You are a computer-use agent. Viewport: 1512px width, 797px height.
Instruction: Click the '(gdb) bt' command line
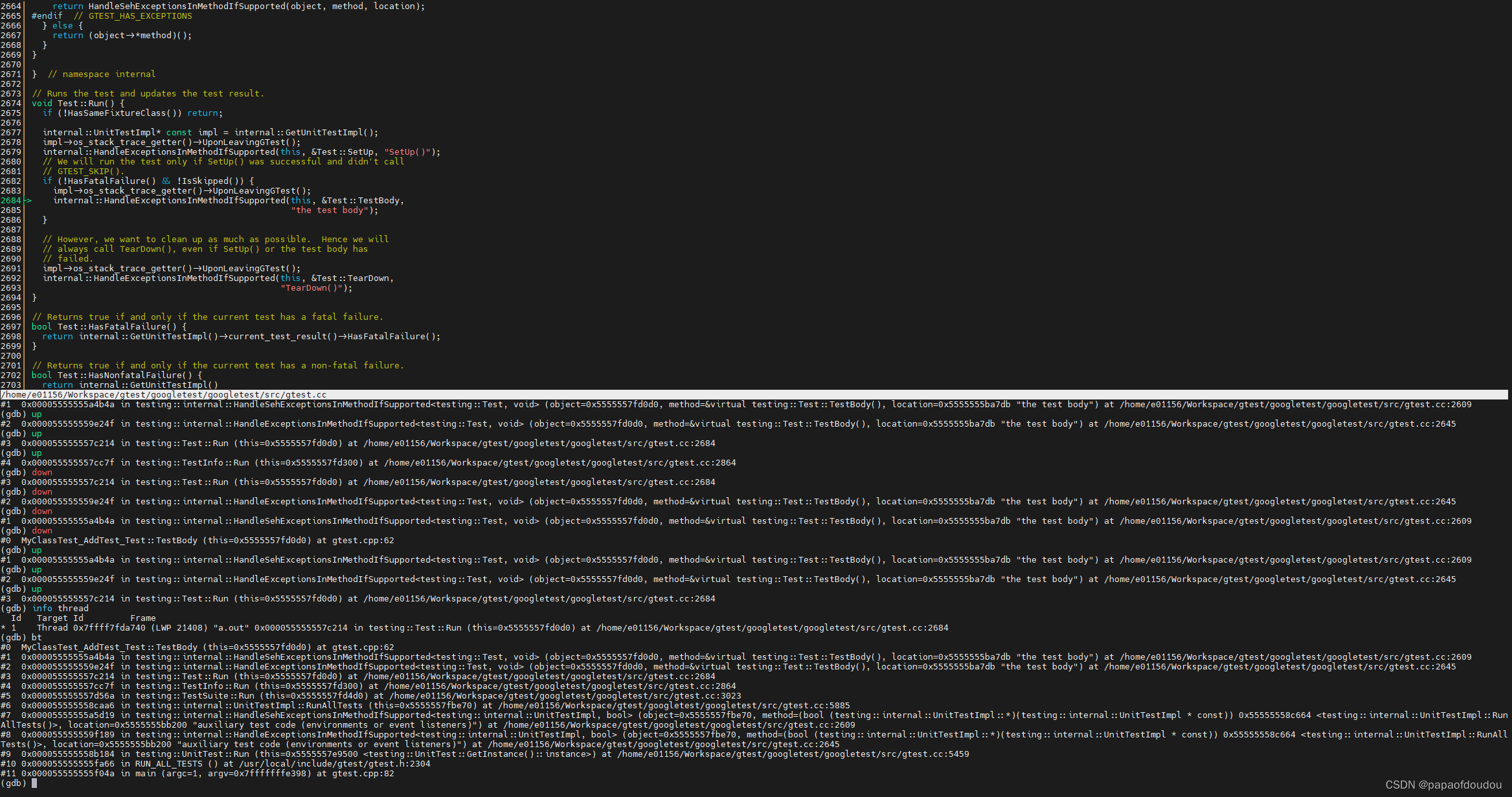pos(21,638)
